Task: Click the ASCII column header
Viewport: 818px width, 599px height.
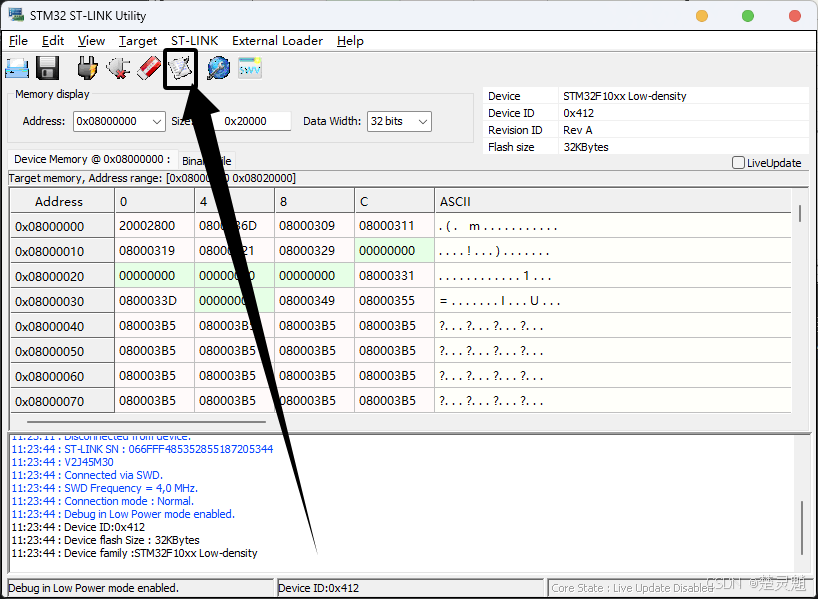Action: pyautogui.click(x=613, y=201)
